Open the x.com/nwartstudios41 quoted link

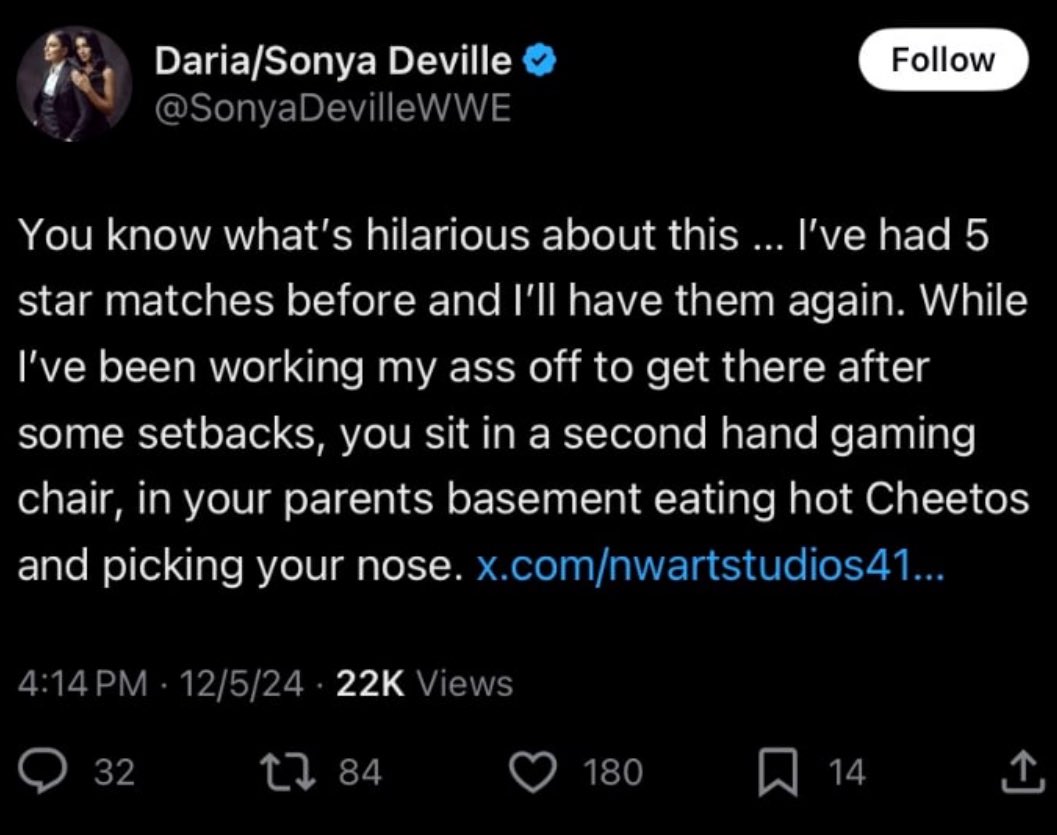[711, 565]
